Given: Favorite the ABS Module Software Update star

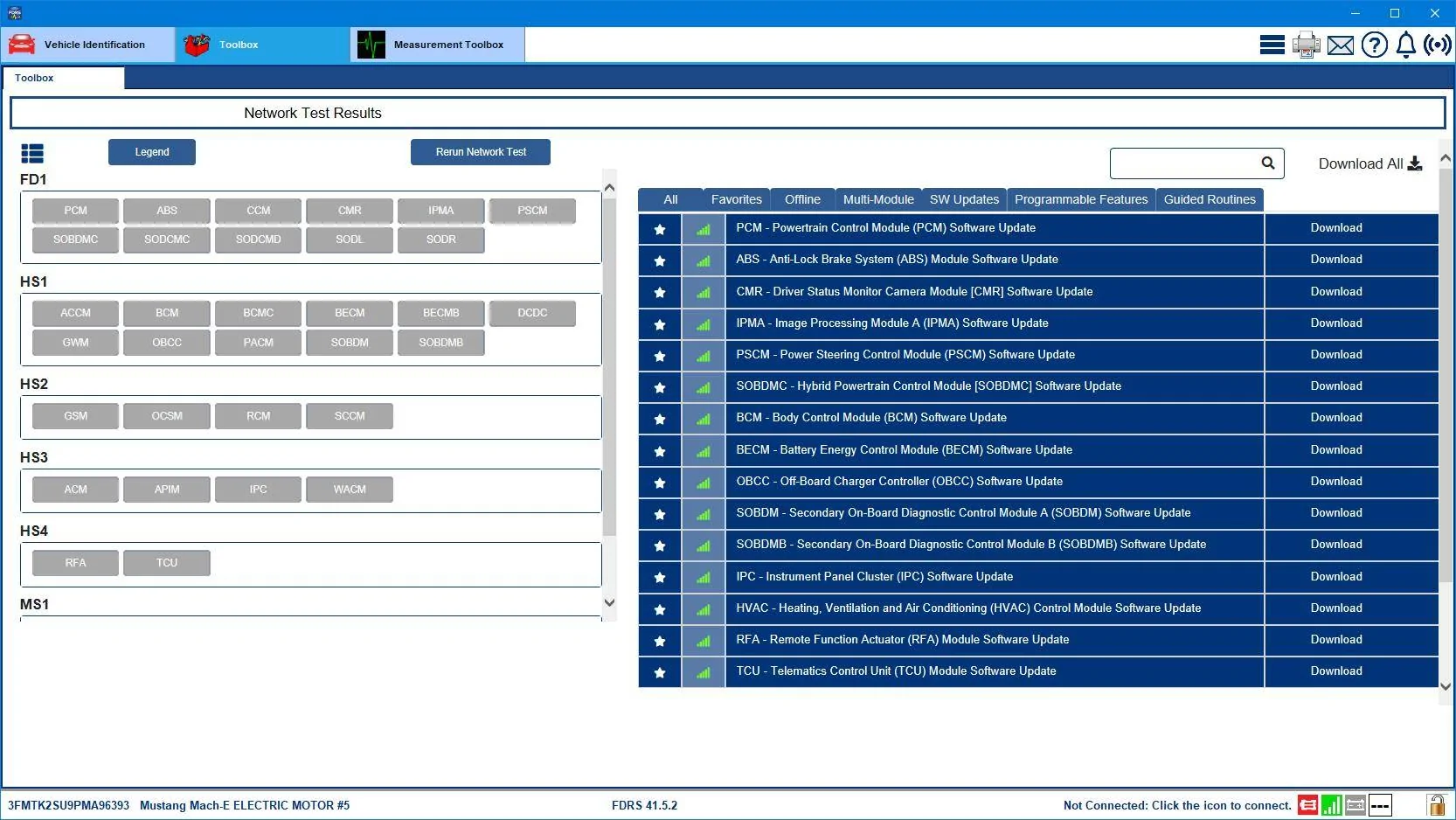Looking at the screenshot, I should [x=660, y=261].
